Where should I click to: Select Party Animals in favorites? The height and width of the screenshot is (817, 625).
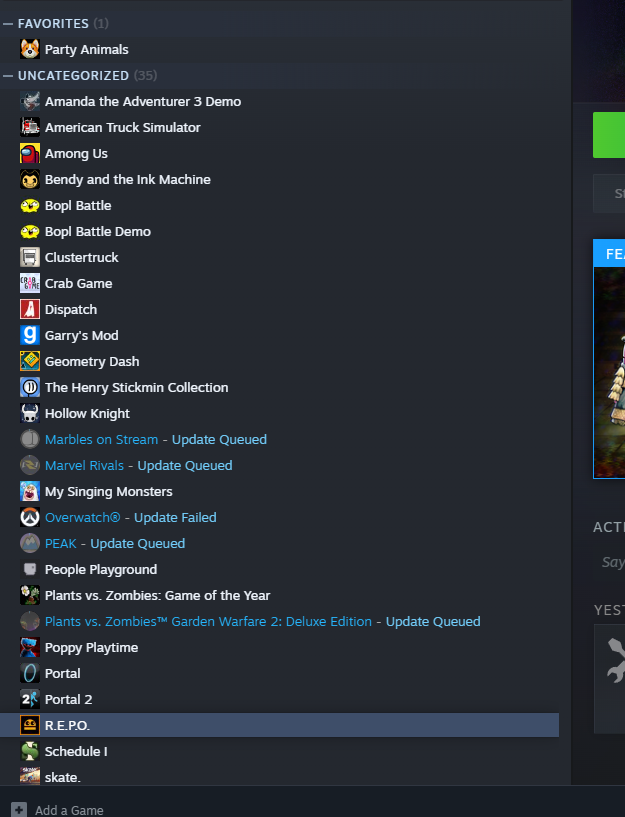pos(86,49)
